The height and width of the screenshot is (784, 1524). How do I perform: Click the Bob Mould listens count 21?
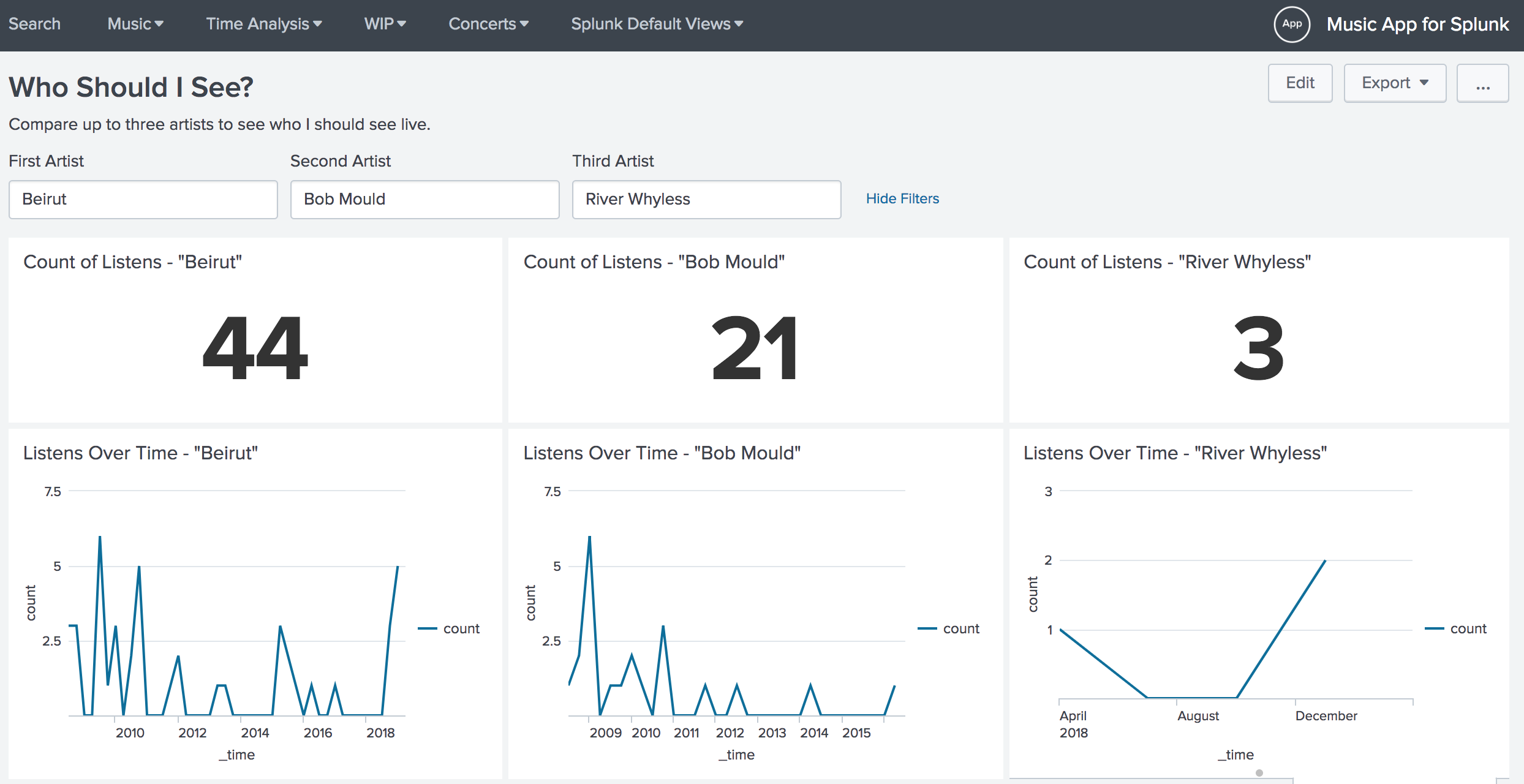click(755, 348)
